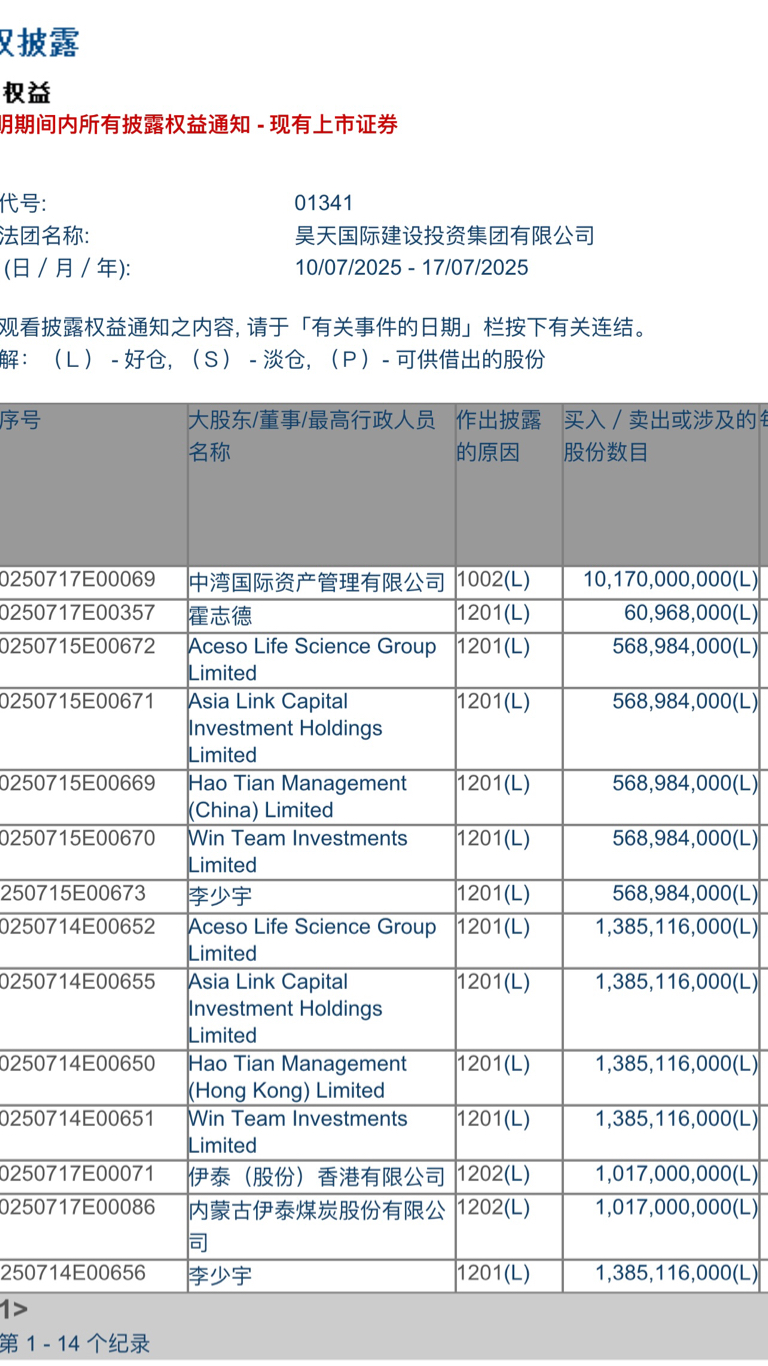Screen dimensions: 768x1366
Task: Open Win Team Investments link in row E00670
Action: click(298, 852)
